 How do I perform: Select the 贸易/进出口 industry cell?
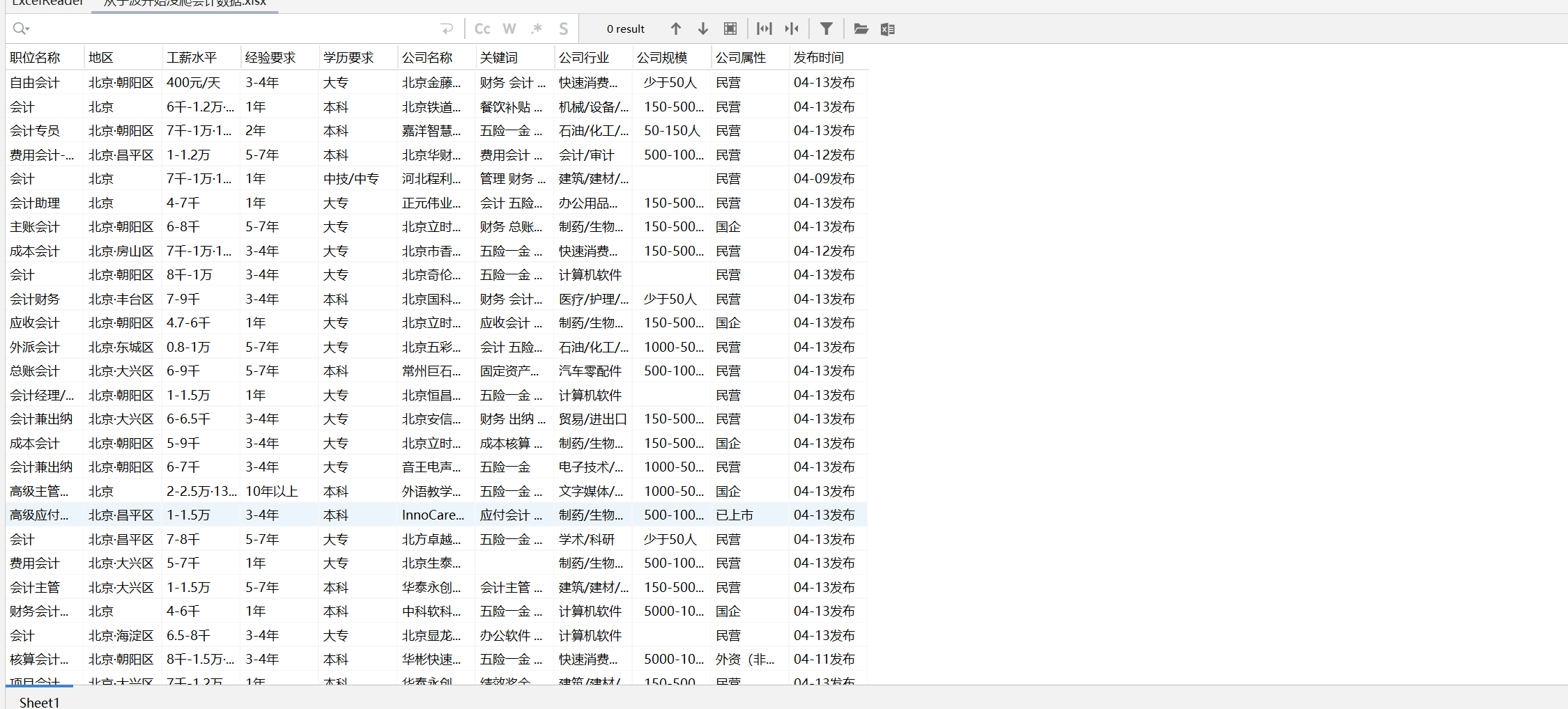593,419
